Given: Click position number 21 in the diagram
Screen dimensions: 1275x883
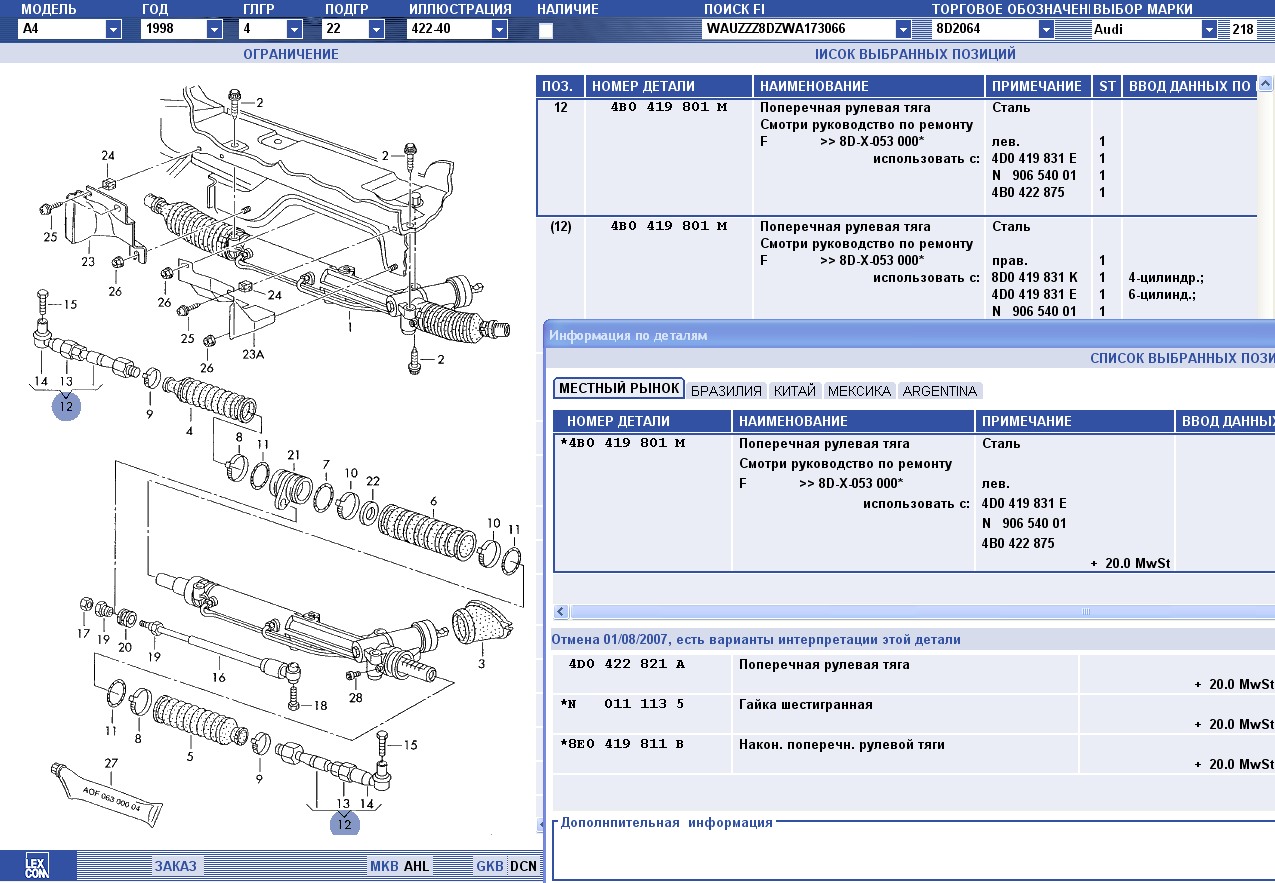Looking at the screenshot, I should pos(293,456).
